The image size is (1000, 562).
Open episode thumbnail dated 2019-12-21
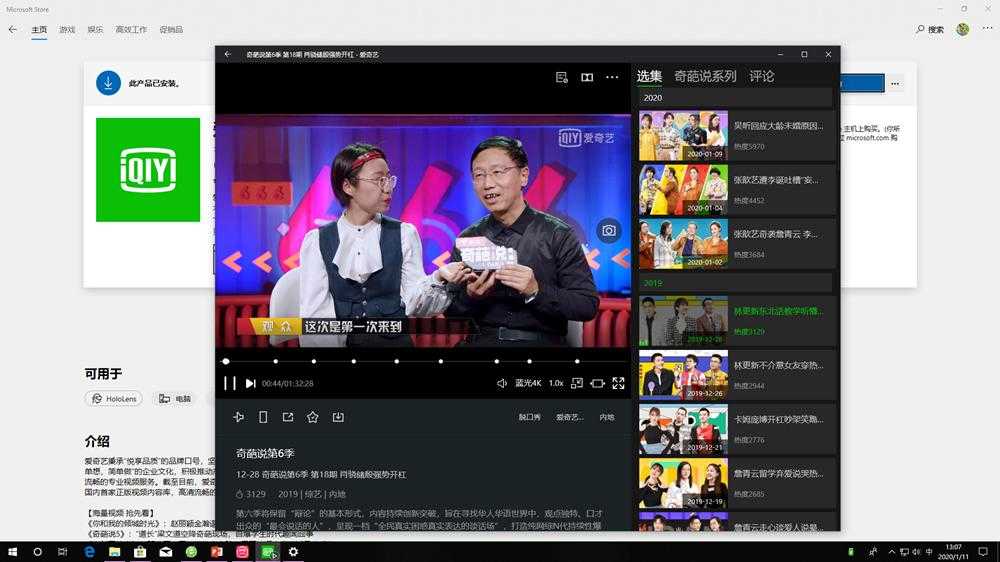coord(683,429)
